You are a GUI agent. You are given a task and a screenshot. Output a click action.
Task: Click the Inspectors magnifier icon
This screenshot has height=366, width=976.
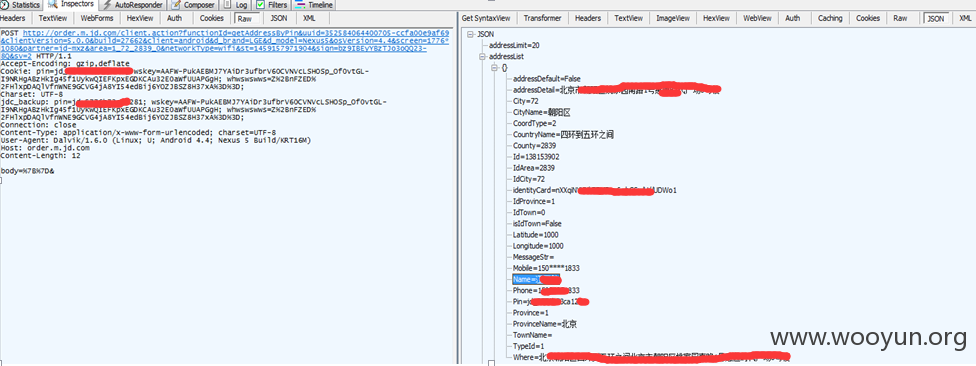tap(53, 4)
